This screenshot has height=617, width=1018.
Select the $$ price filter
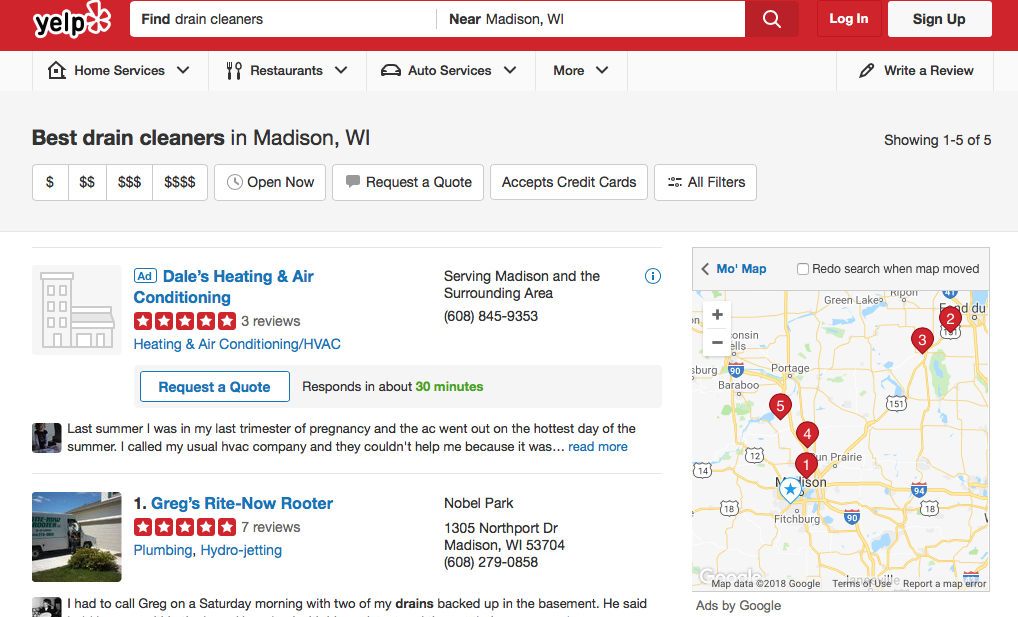(x=87, y=182)
